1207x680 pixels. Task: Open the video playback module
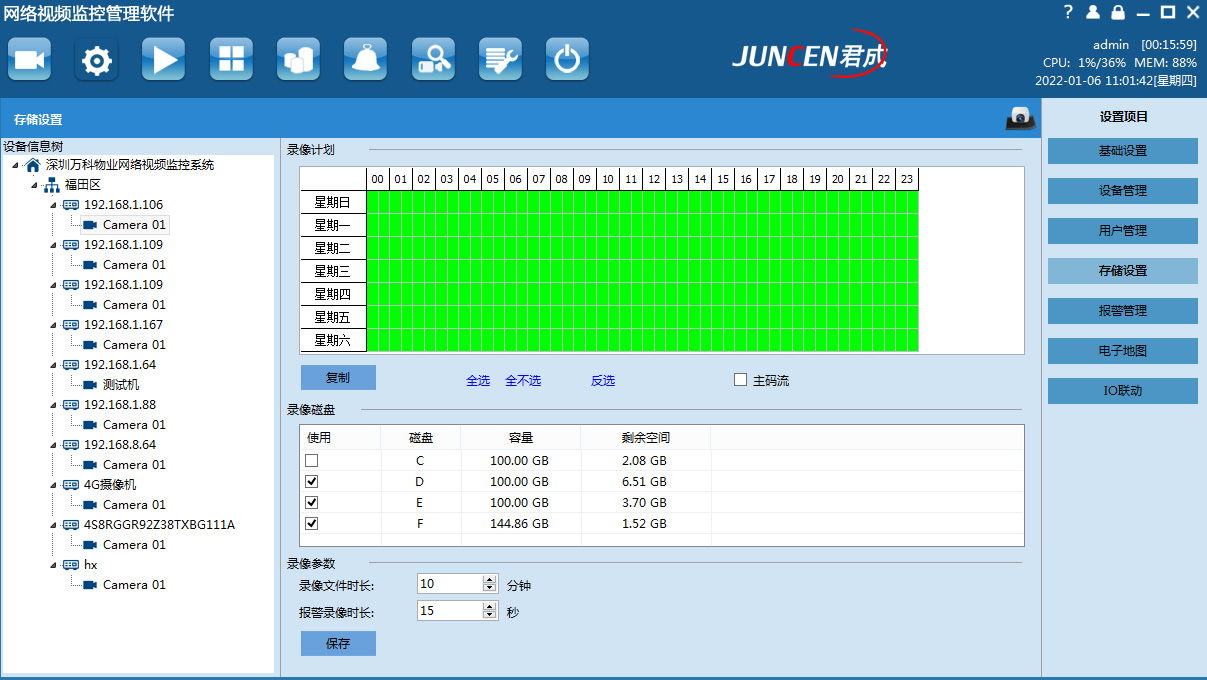(x=163, y=60)
